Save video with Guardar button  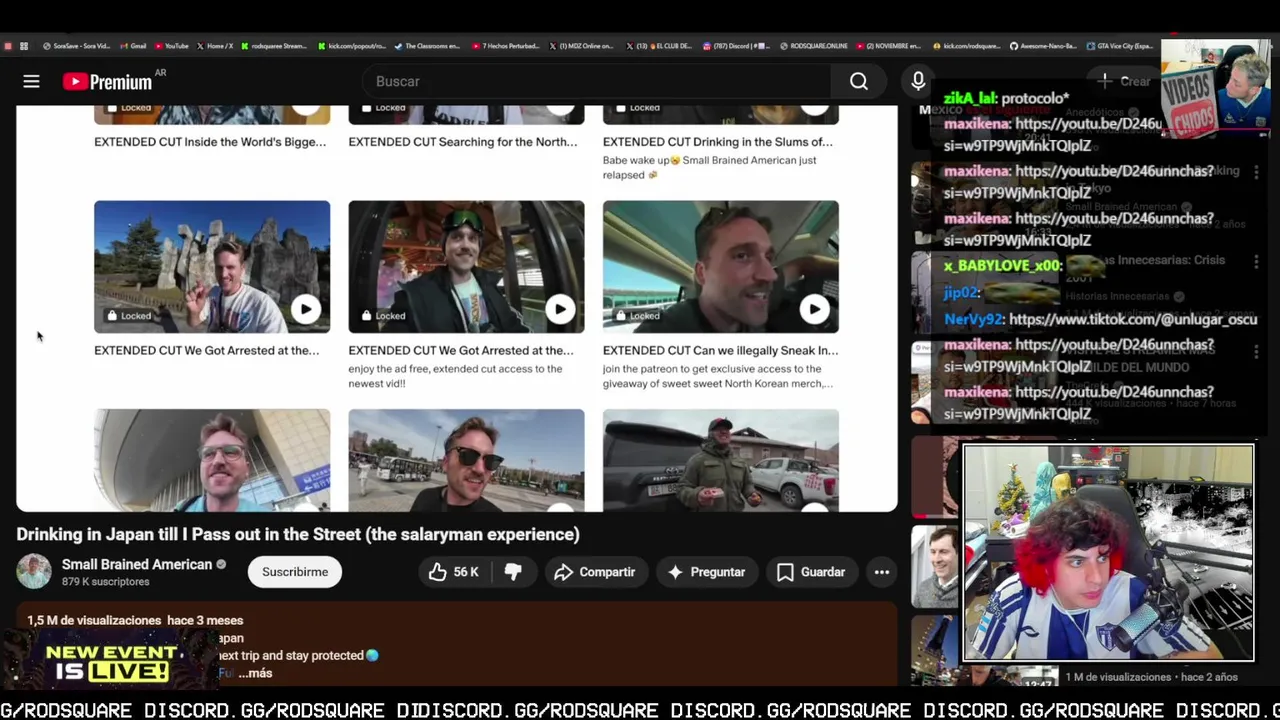pos(811,572)
